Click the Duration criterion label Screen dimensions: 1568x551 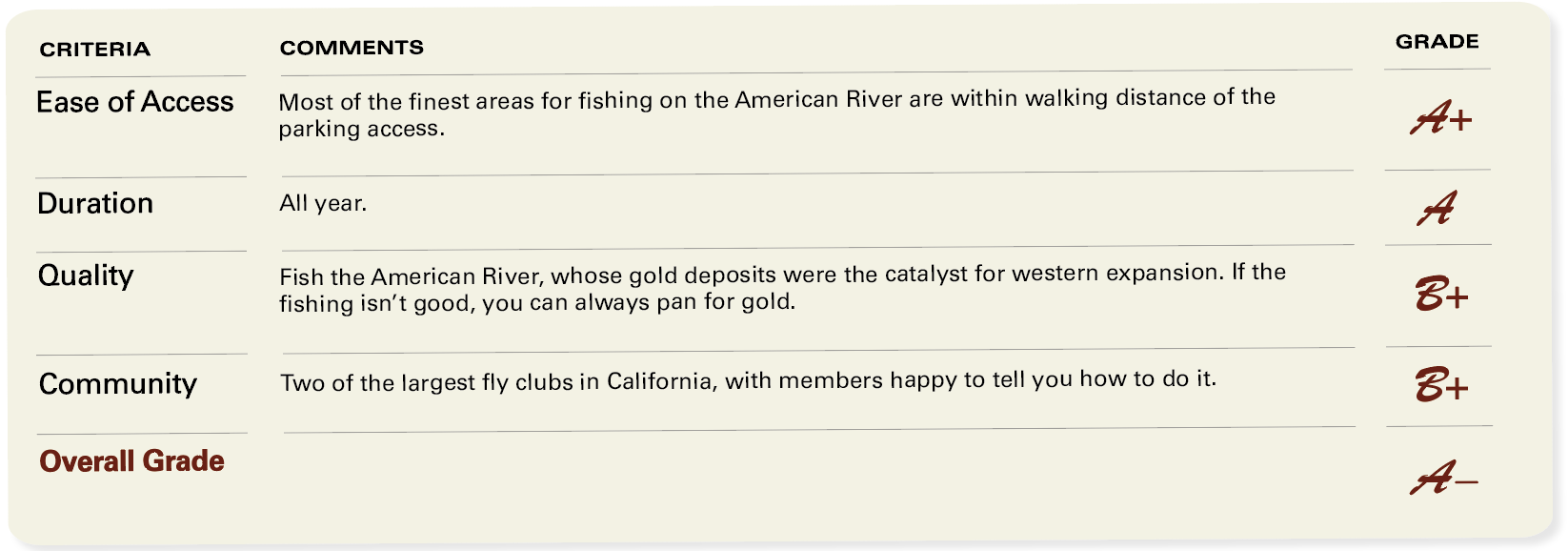point(95,203)
